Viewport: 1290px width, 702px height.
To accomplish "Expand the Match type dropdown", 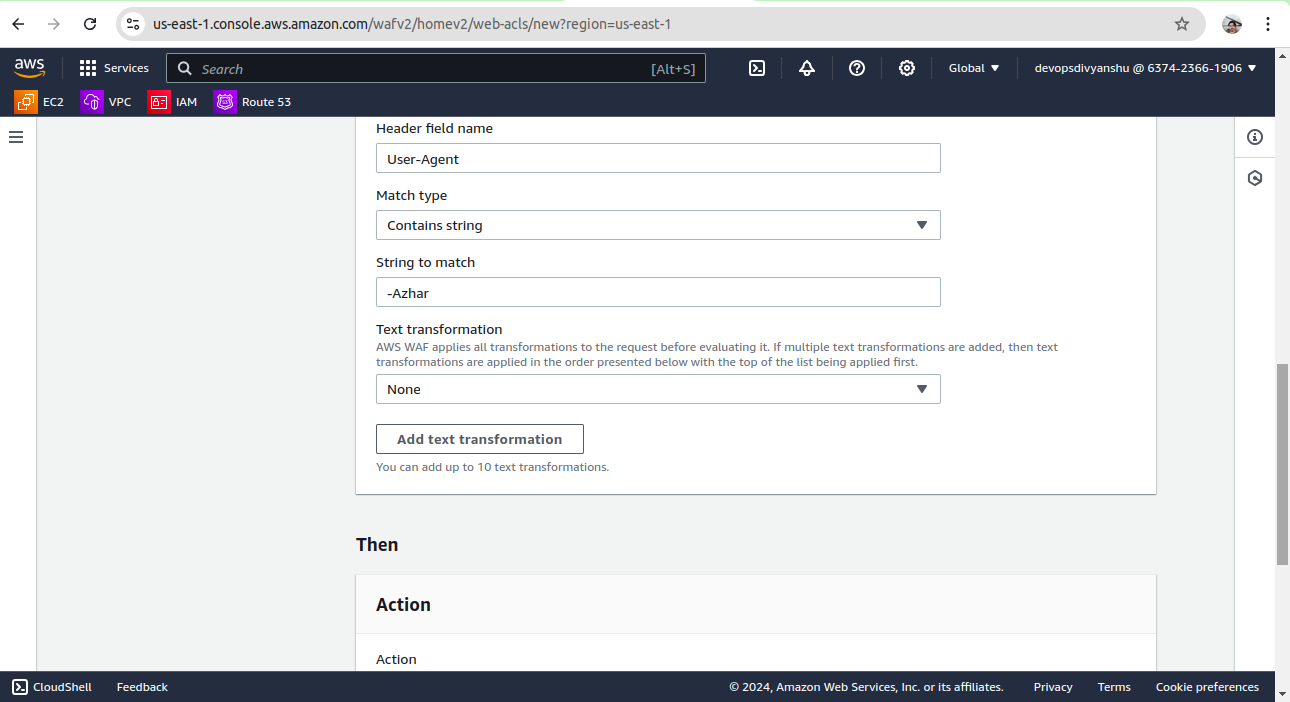I will click(x=658, y=225).
